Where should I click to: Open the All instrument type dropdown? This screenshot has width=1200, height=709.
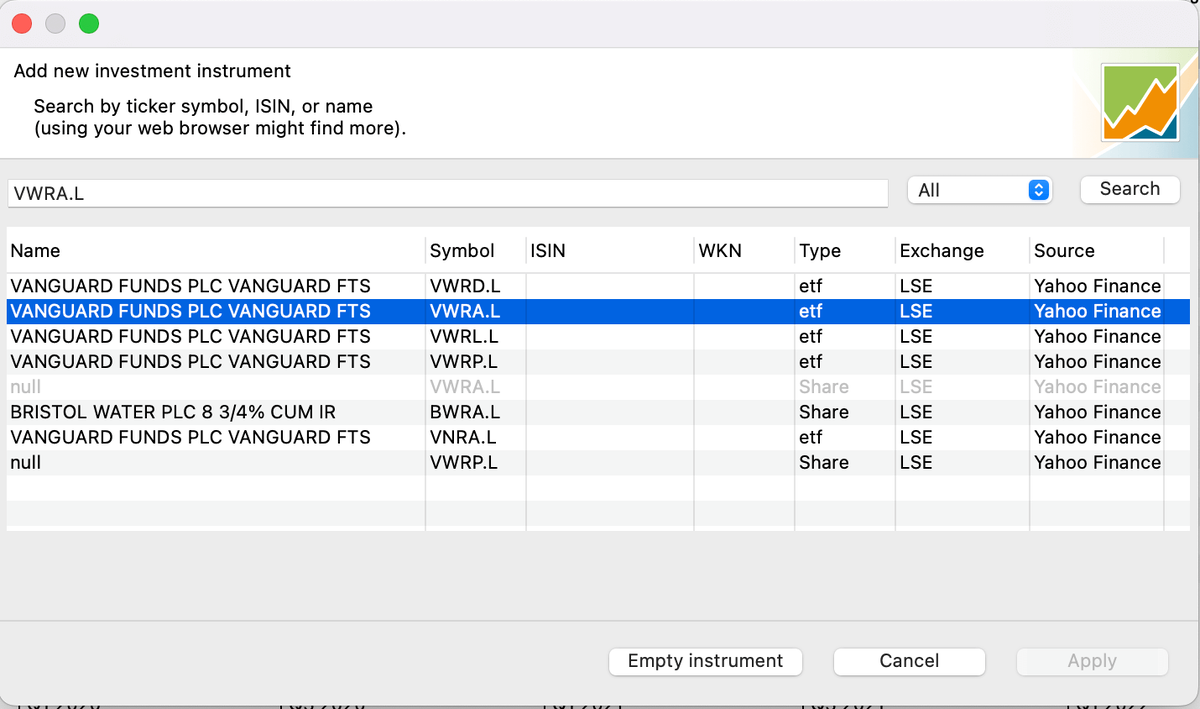(980, 190)
